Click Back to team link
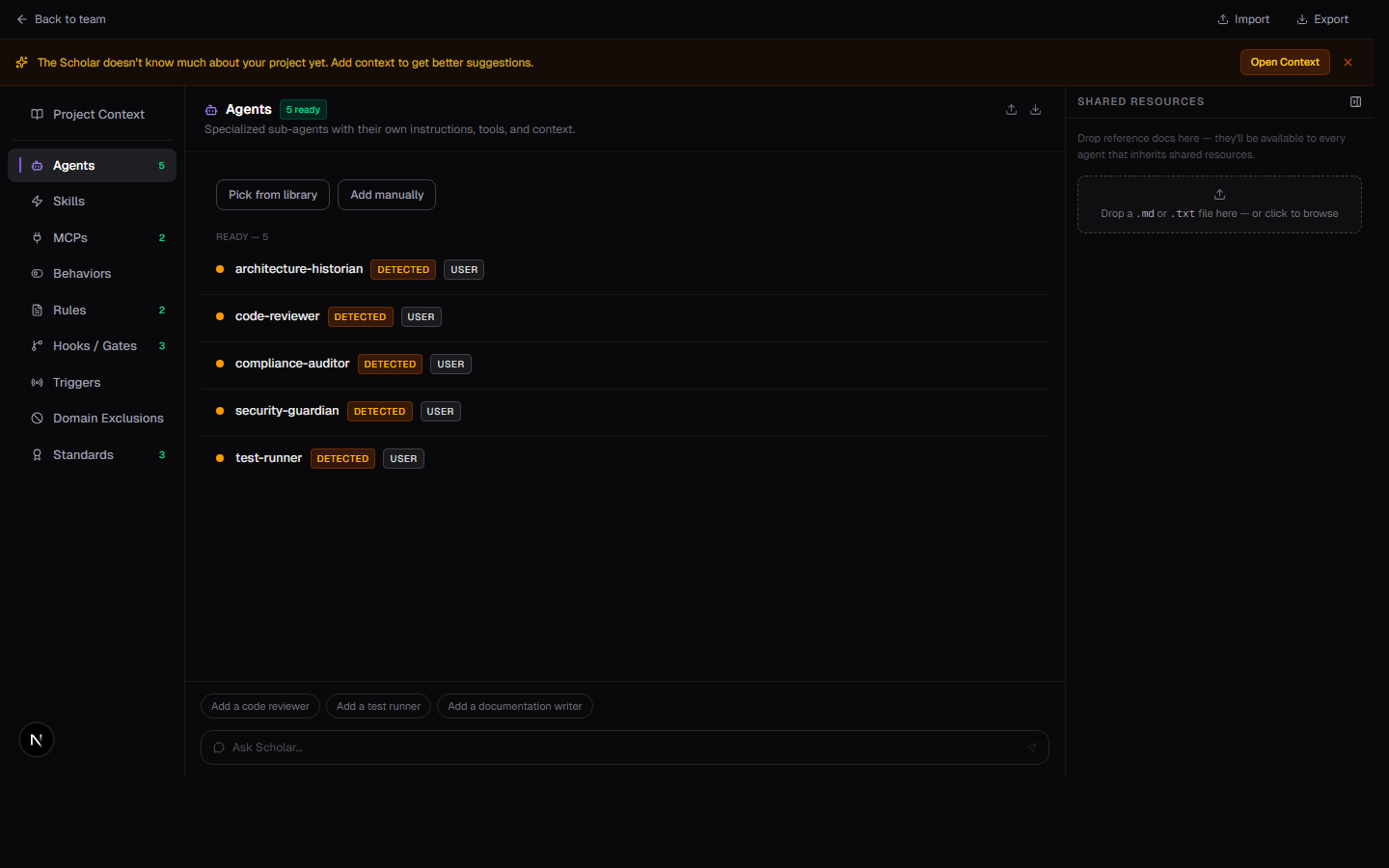The image size is (1389, 868). tap(61, 19)
